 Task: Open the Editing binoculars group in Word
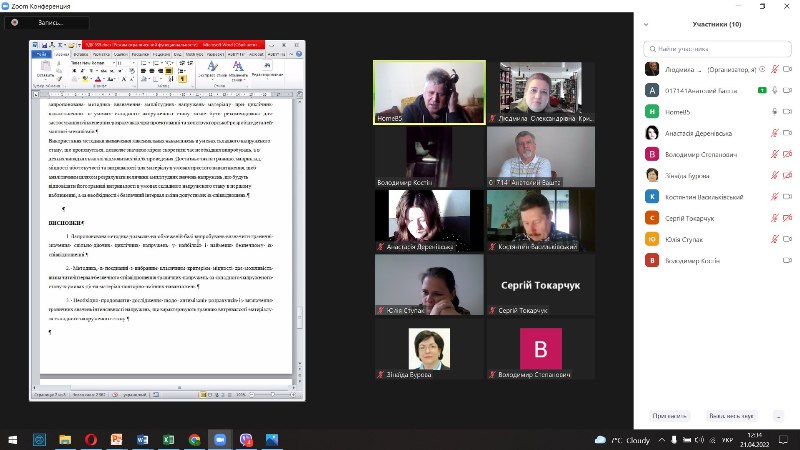pyautogui.click(x=267, y=69)
